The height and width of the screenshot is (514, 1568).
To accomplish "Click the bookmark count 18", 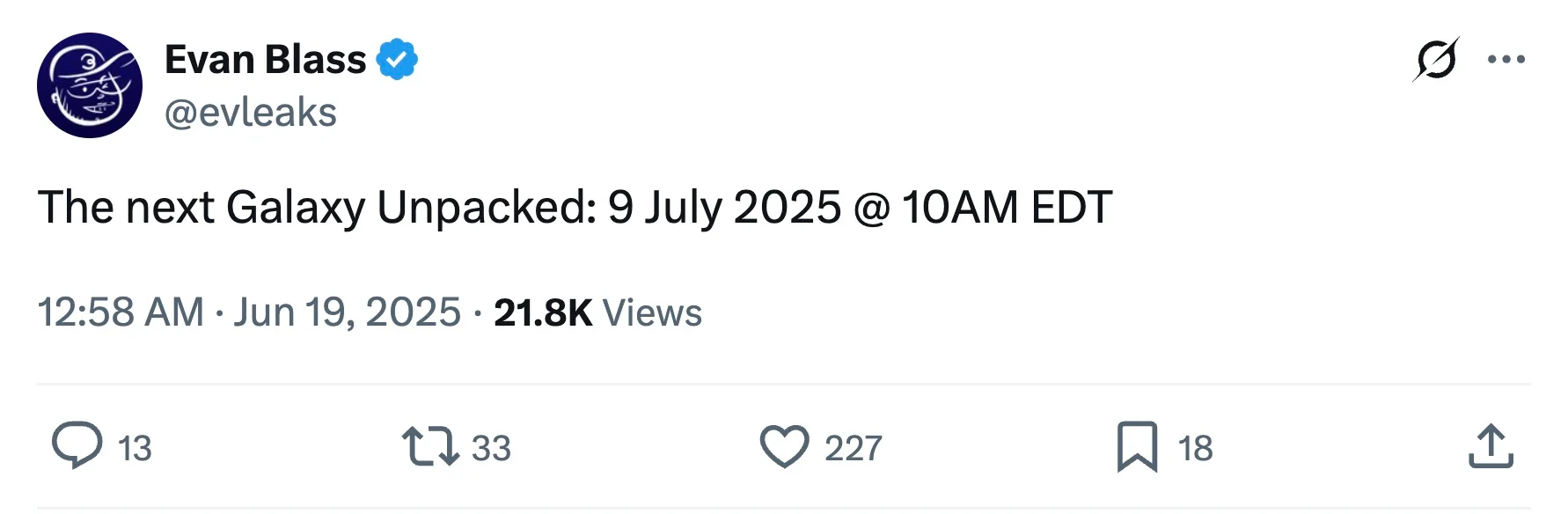I will click(x=1195, y=448).
